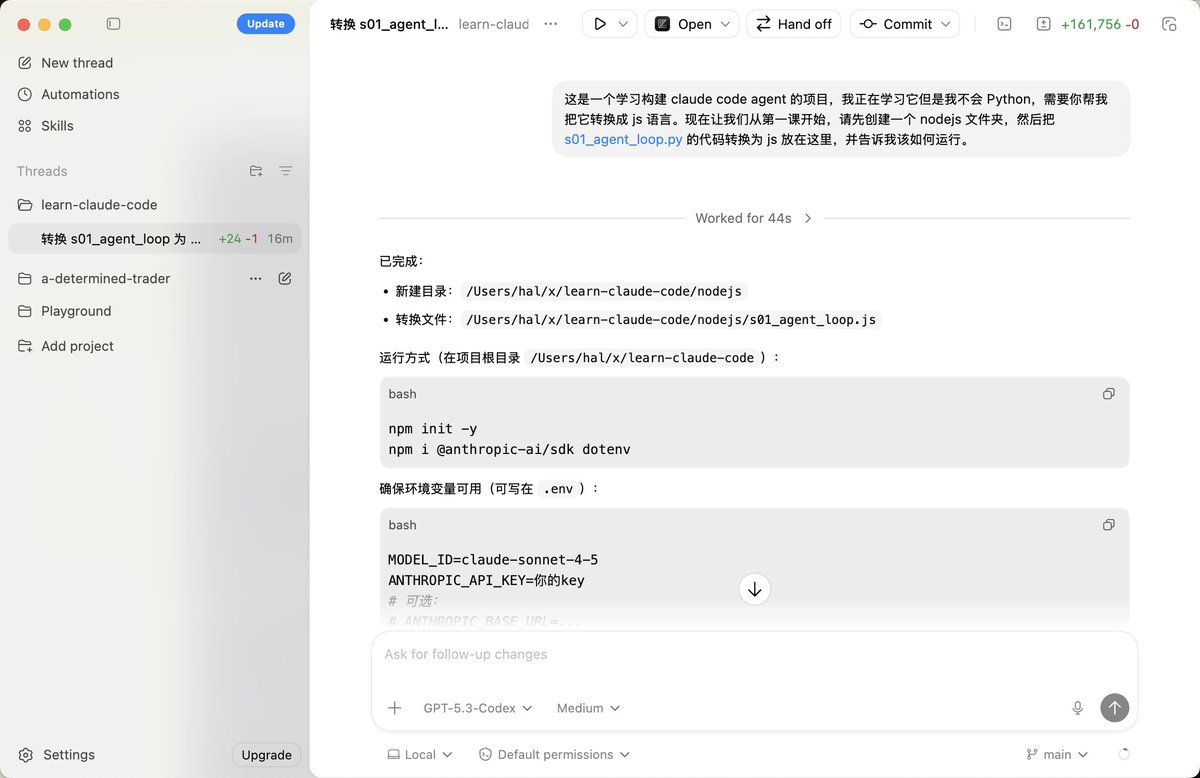Click the nodejs/s01_agent_loop.js file path
The image size is (1200, 778).
coord(671,320)
